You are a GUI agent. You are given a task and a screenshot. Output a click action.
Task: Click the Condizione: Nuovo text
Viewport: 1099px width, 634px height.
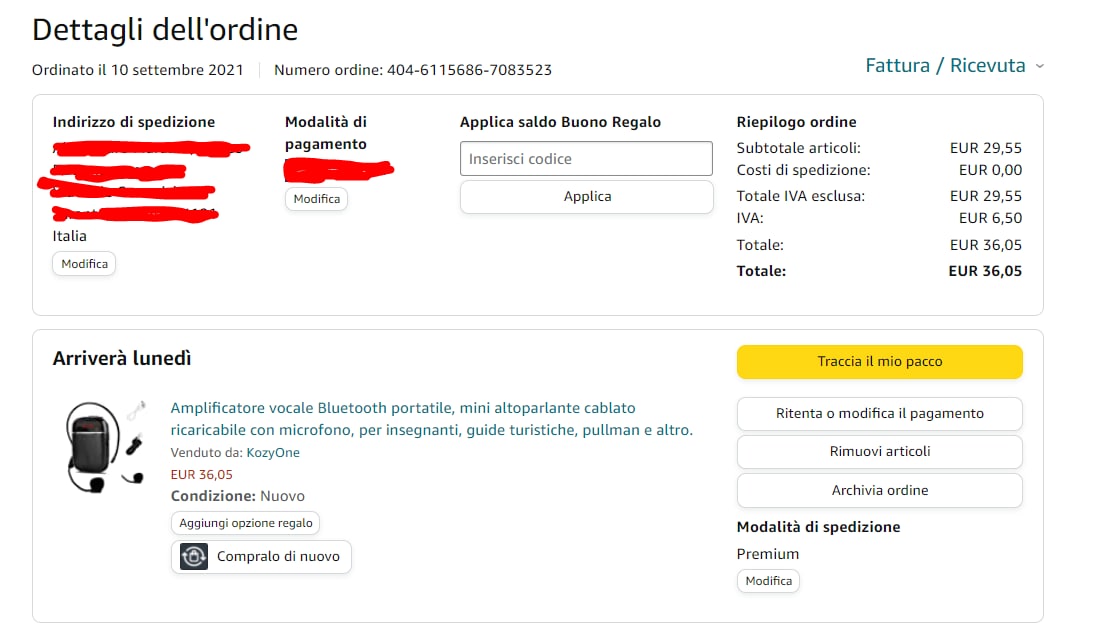coord(238,496)
